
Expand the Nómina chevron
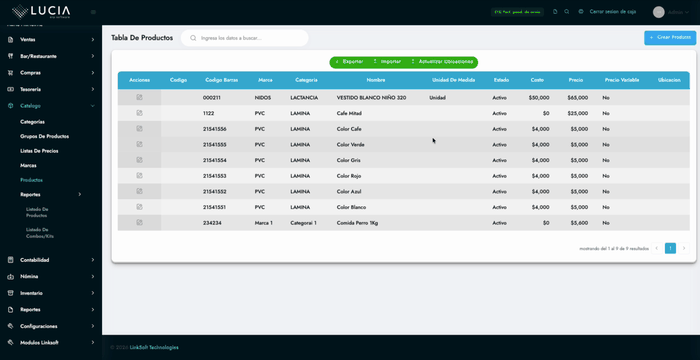93,276
